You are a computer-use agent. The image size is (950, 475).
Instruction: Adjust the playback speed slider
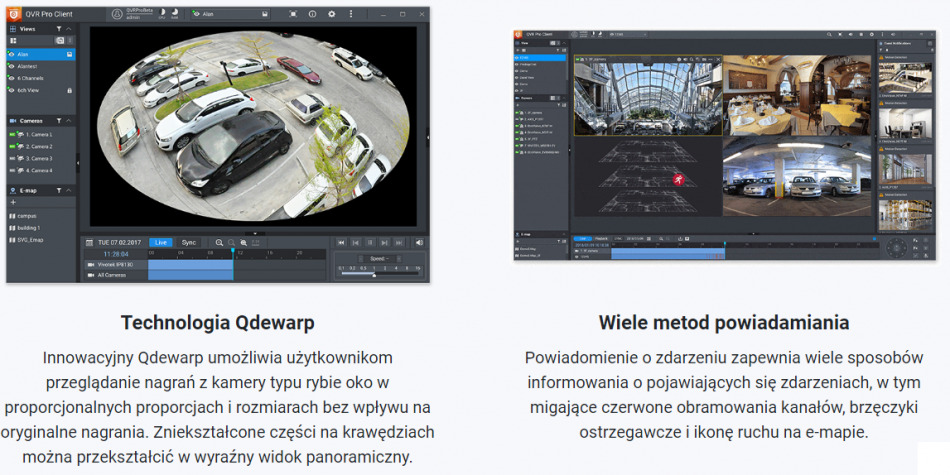375,273
